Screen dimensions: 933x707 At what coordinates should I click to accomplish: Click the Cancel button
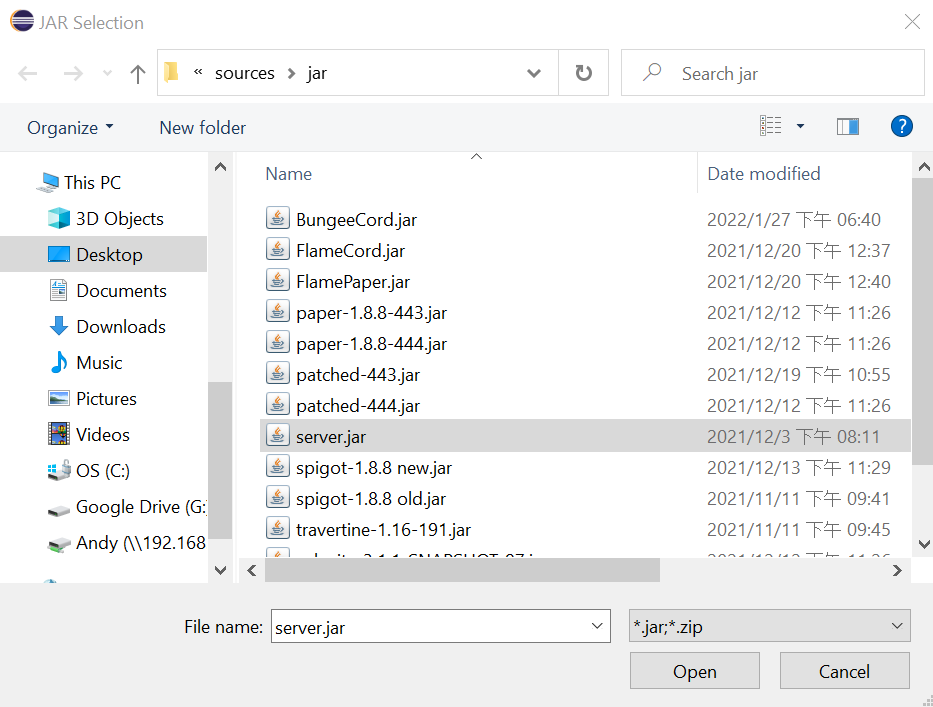pos(844,671)
